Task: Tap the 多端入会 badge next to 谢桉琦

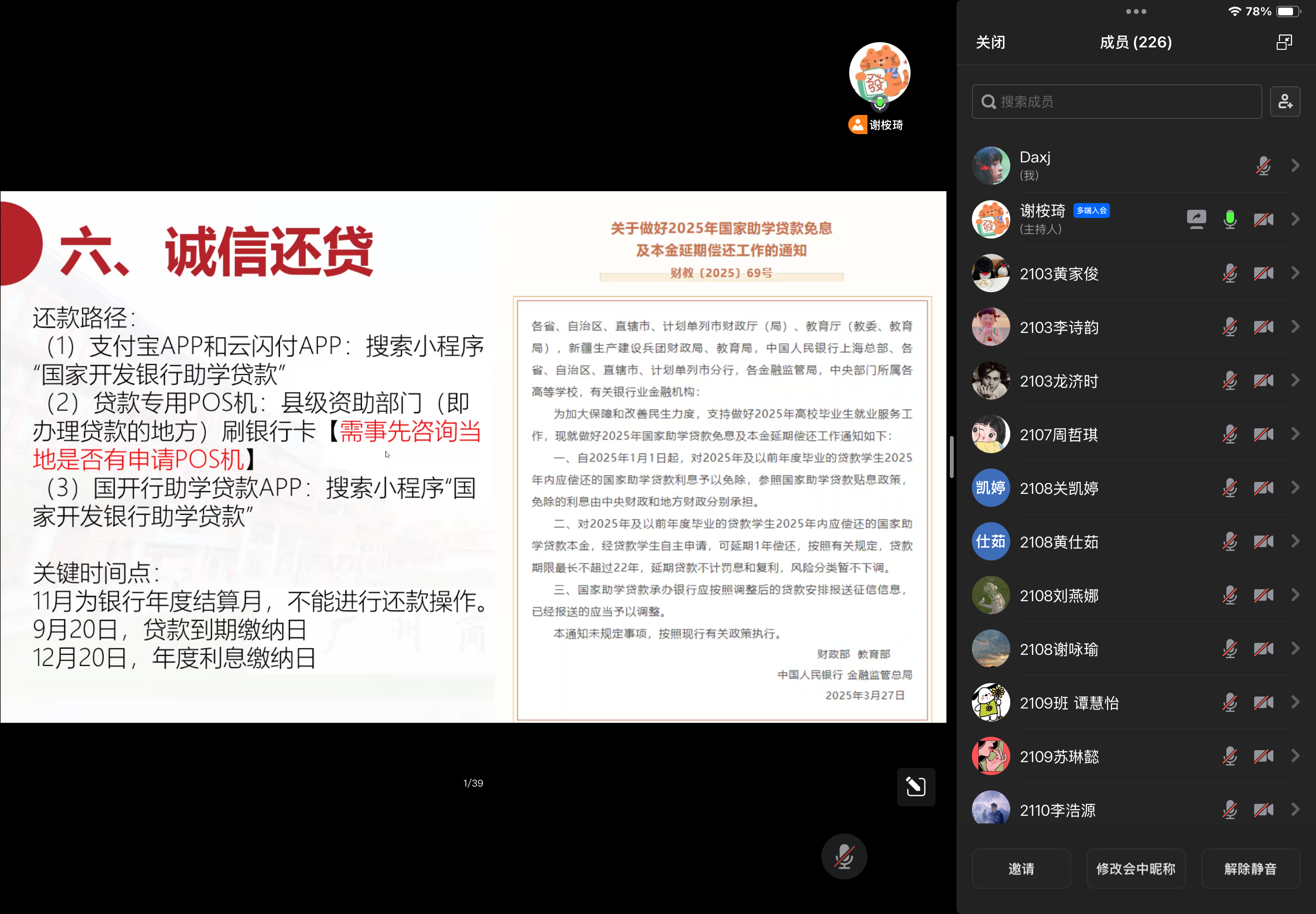Action: click(x=1092, y=211)
